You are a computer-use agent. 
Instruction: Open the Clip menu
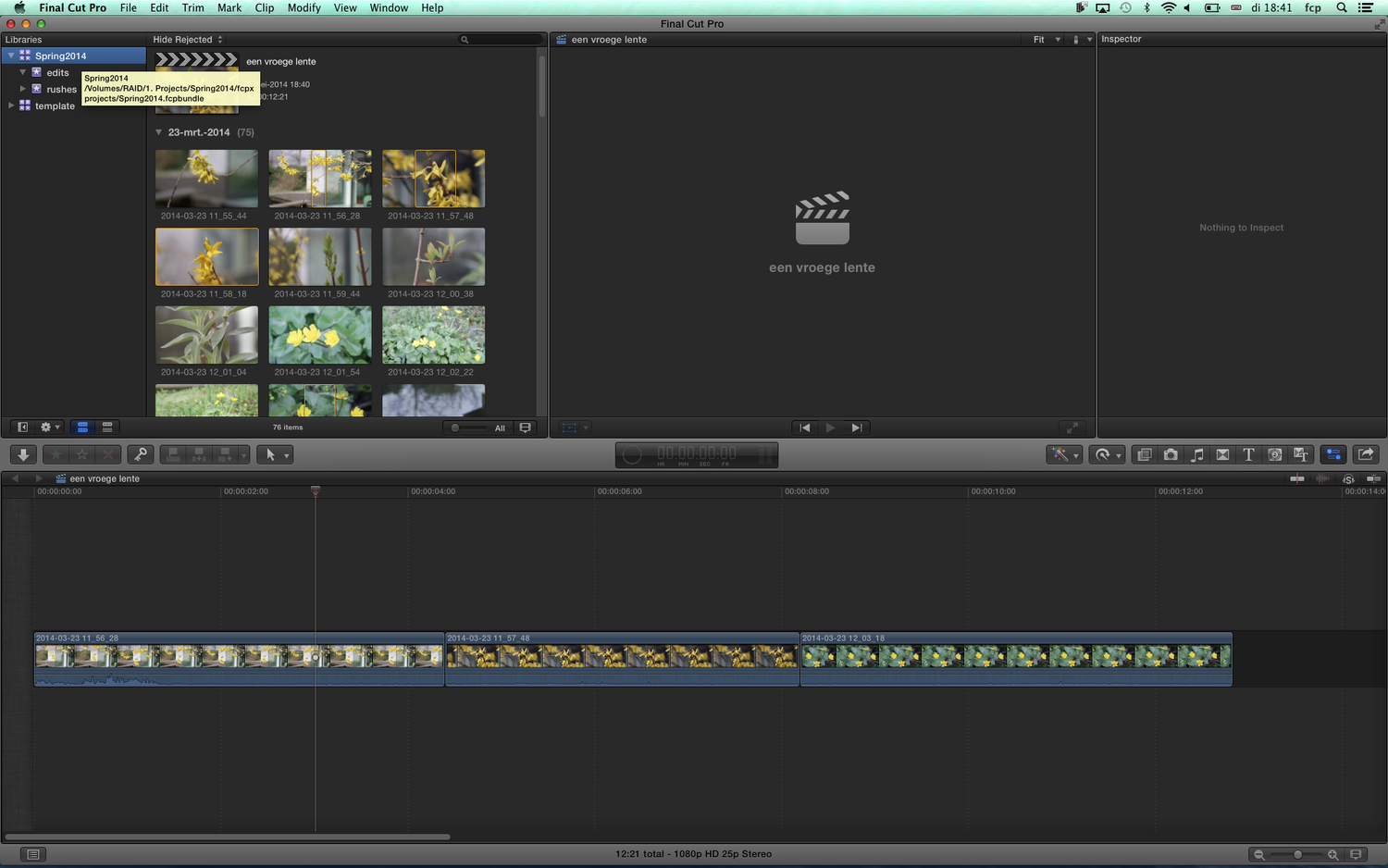(265, 7)
